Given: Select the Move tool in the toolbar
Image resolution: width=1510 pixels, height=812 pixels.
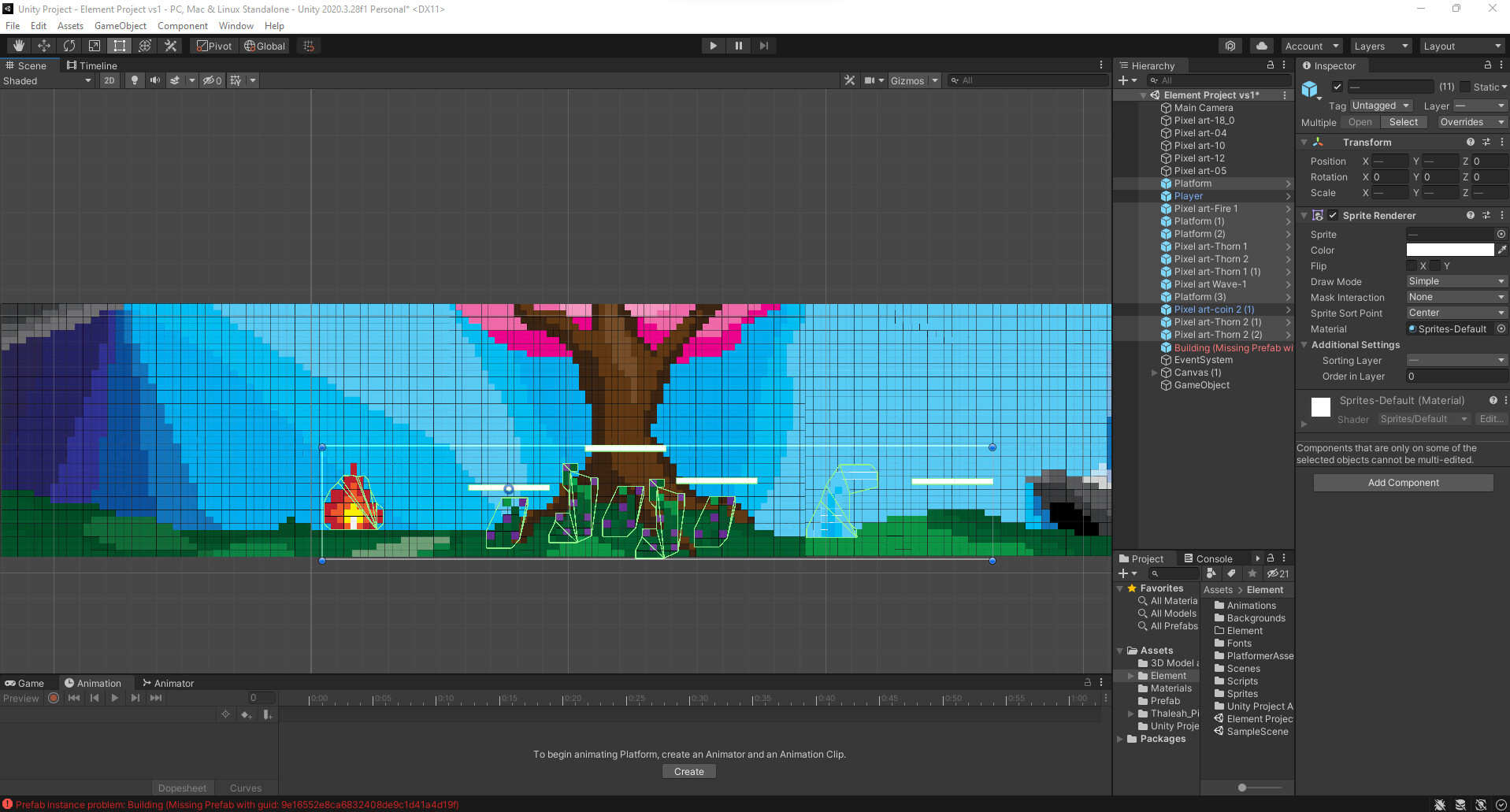Looking at the screenshot, I should (43, 45).
